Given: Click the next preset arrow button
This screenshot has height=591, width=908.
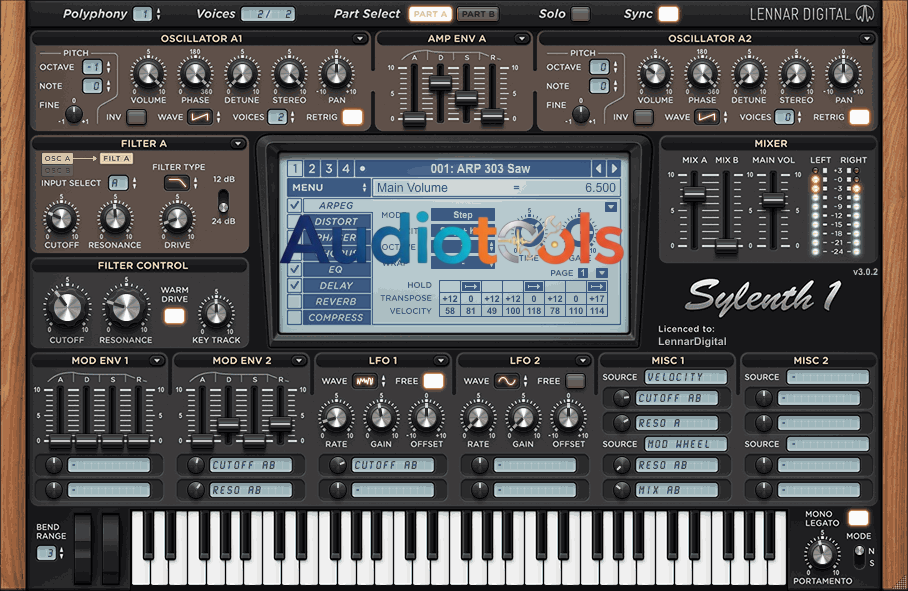Looking at the screenshot, I should 612,166.
